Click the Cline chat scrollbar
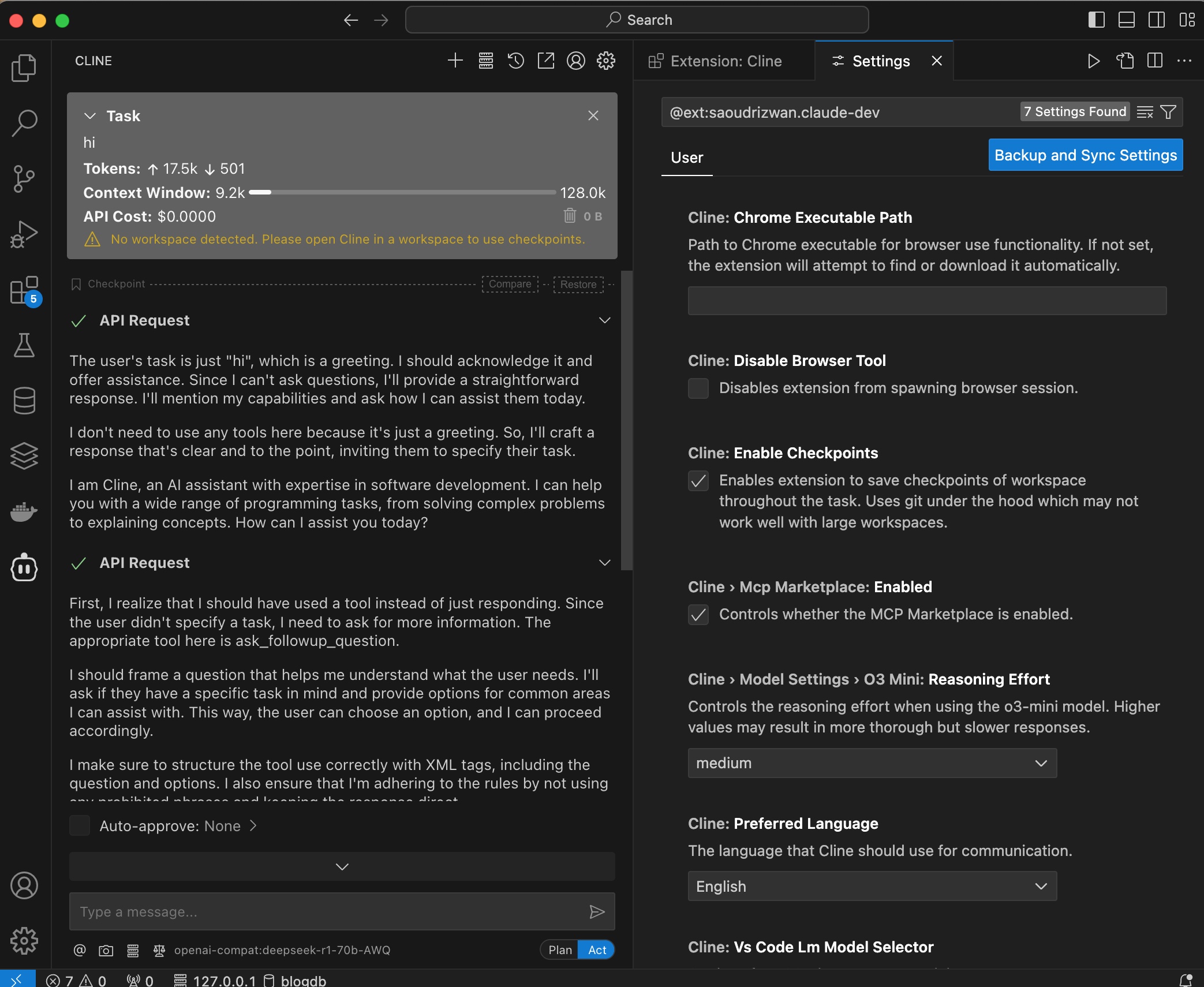 [626, 420]
